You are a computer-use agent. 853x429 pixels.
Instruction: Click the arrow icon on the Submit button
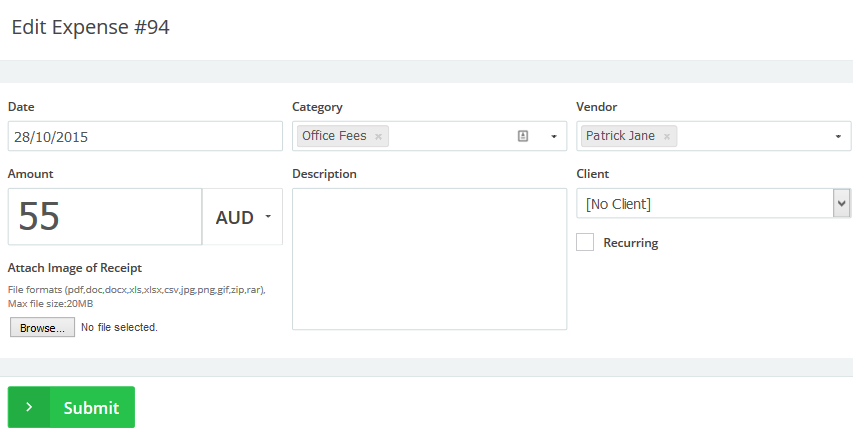pyautogui.click(x=29, y=407)
